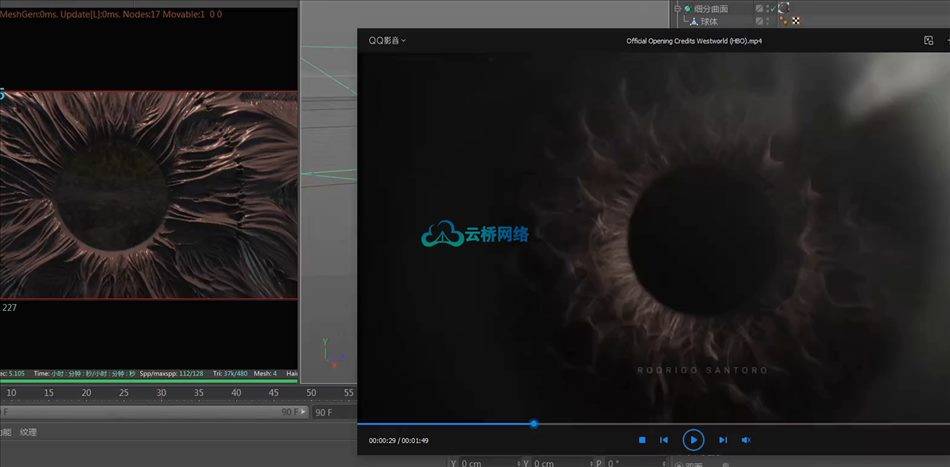Viewport: 950px width, 467px height.
Task: Click frame 40 on the timeline ruler
Action: pyautogui.click(x=236, y=392)
